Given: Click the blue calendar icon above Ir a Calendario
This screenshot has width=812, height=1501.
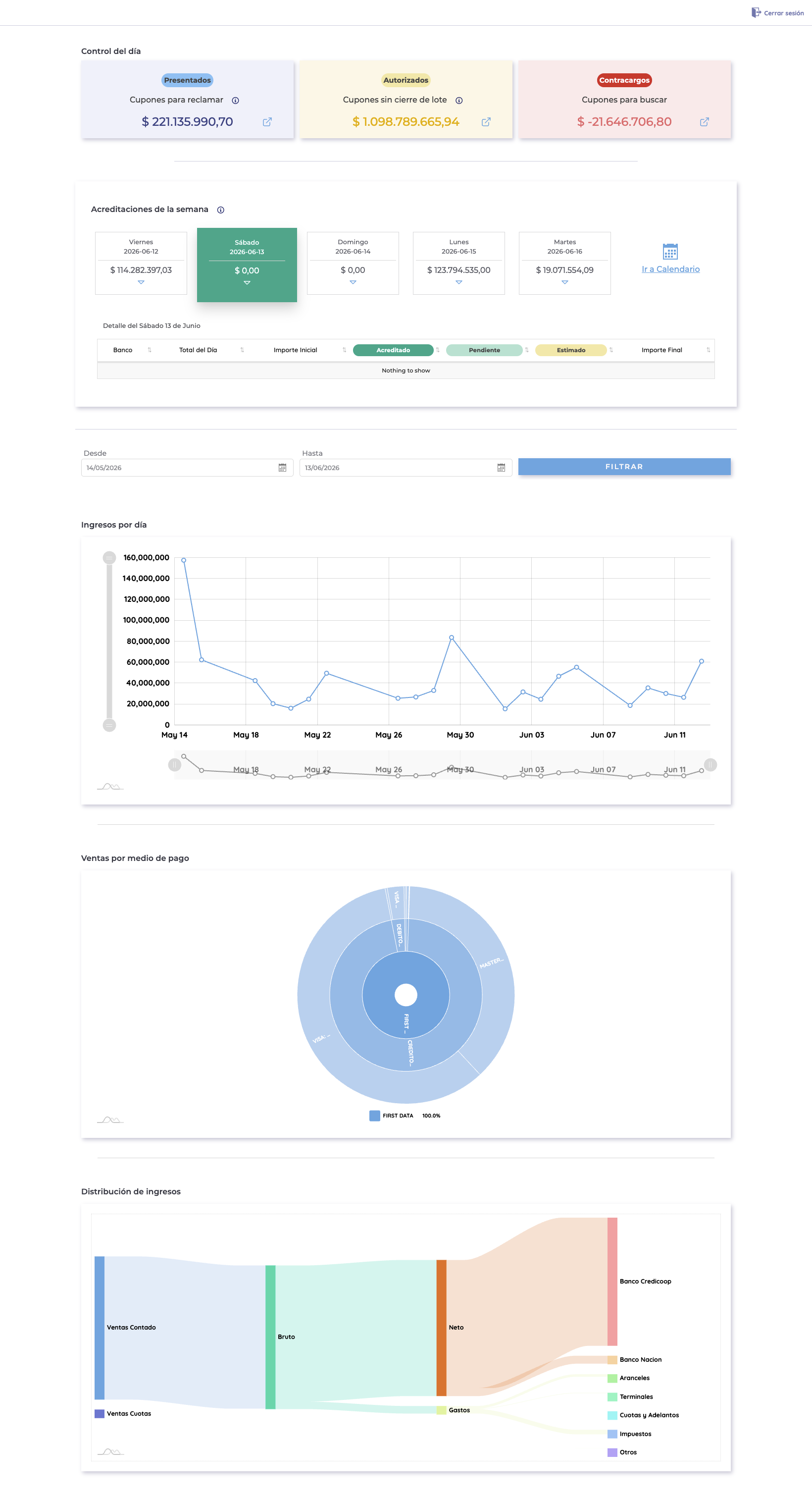Looking at the screenshot, I should coord(670,251).
